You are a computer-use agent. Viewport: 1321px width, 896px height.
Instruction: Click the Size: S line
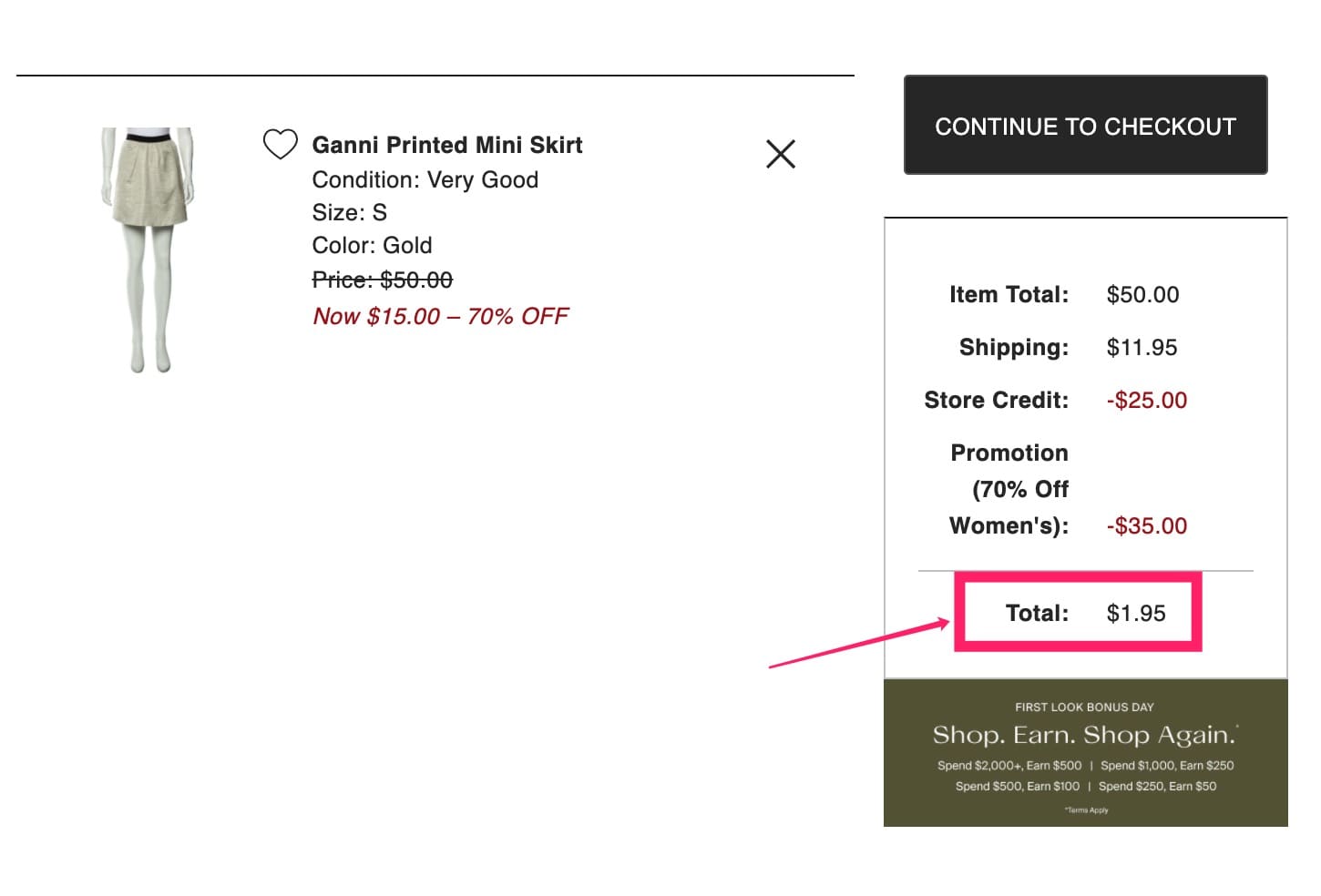349,212
